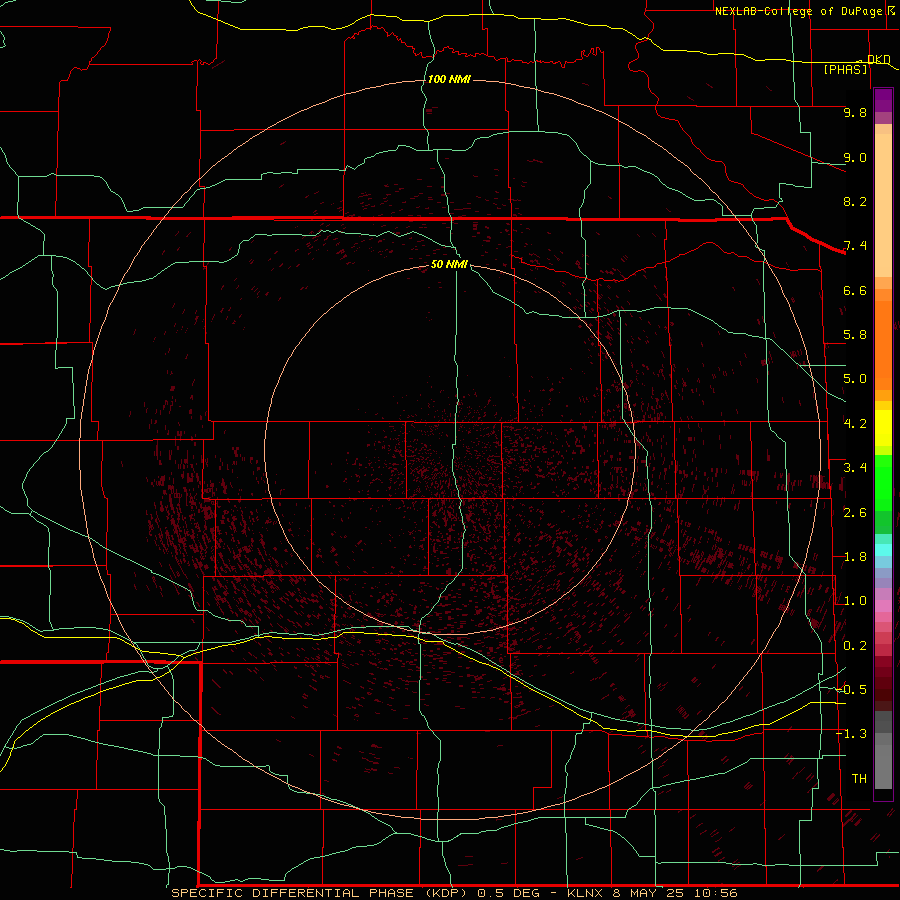900x900 pixels.
Task: Click the 0.2 color scale value
Action: [x=855, y=646]
